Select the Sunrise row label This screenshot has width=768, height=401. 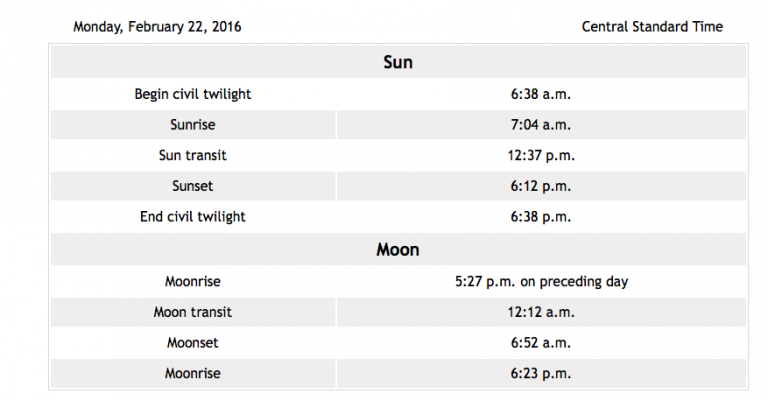coord(192,125)
